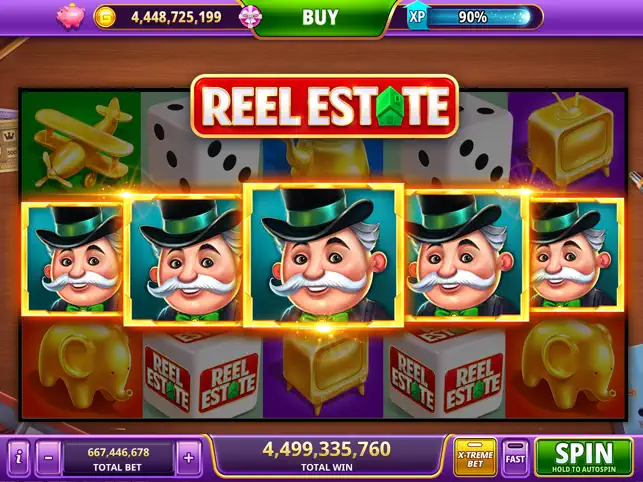Tap the gold G coin icon
This screenshot has width=643, height=482.
pos(105,17)
